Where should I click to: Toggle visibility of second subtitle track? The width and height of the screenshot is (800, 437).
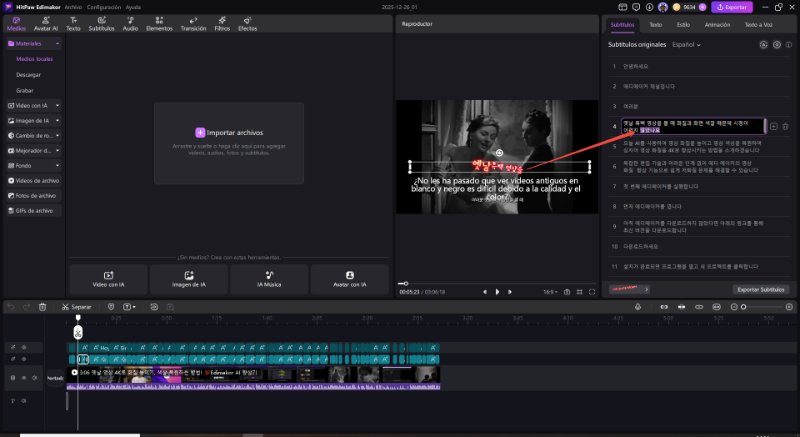[x=23, y=359]
